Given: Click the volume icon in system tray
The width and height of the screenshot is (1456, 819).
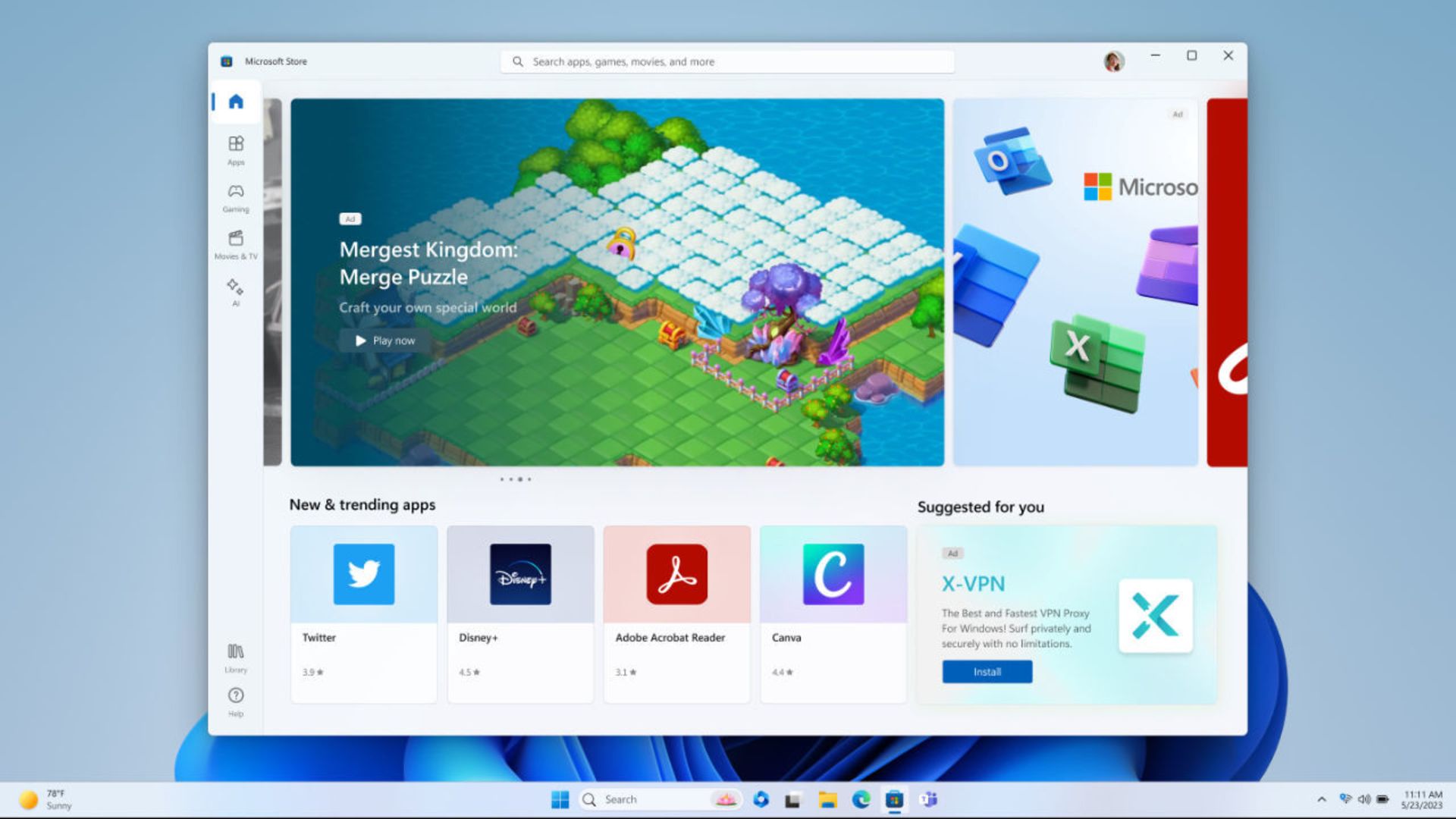Looking at the screenshot, I should 1364,799.
